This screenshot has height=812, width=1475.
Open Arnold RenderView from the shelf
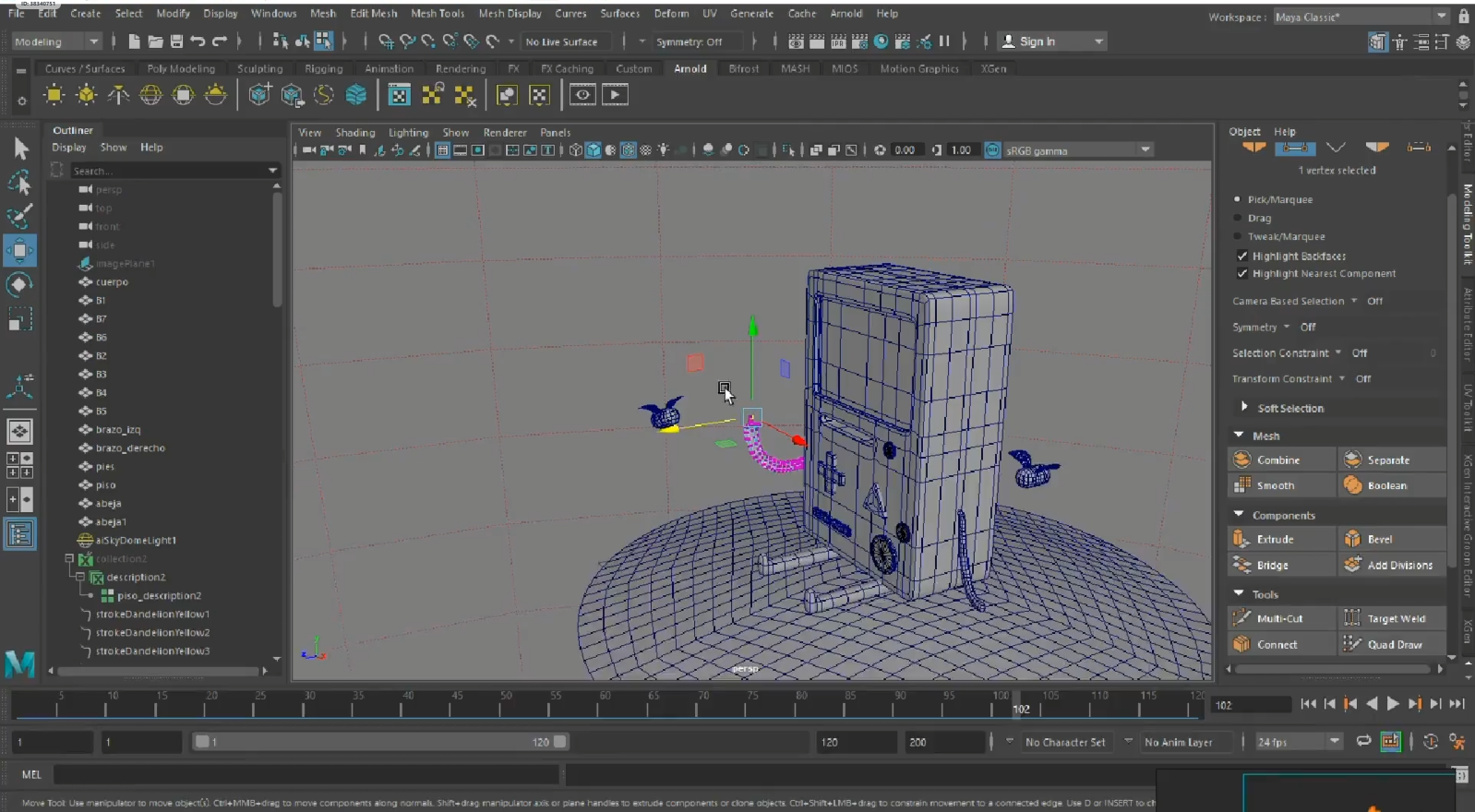(582, 94)
